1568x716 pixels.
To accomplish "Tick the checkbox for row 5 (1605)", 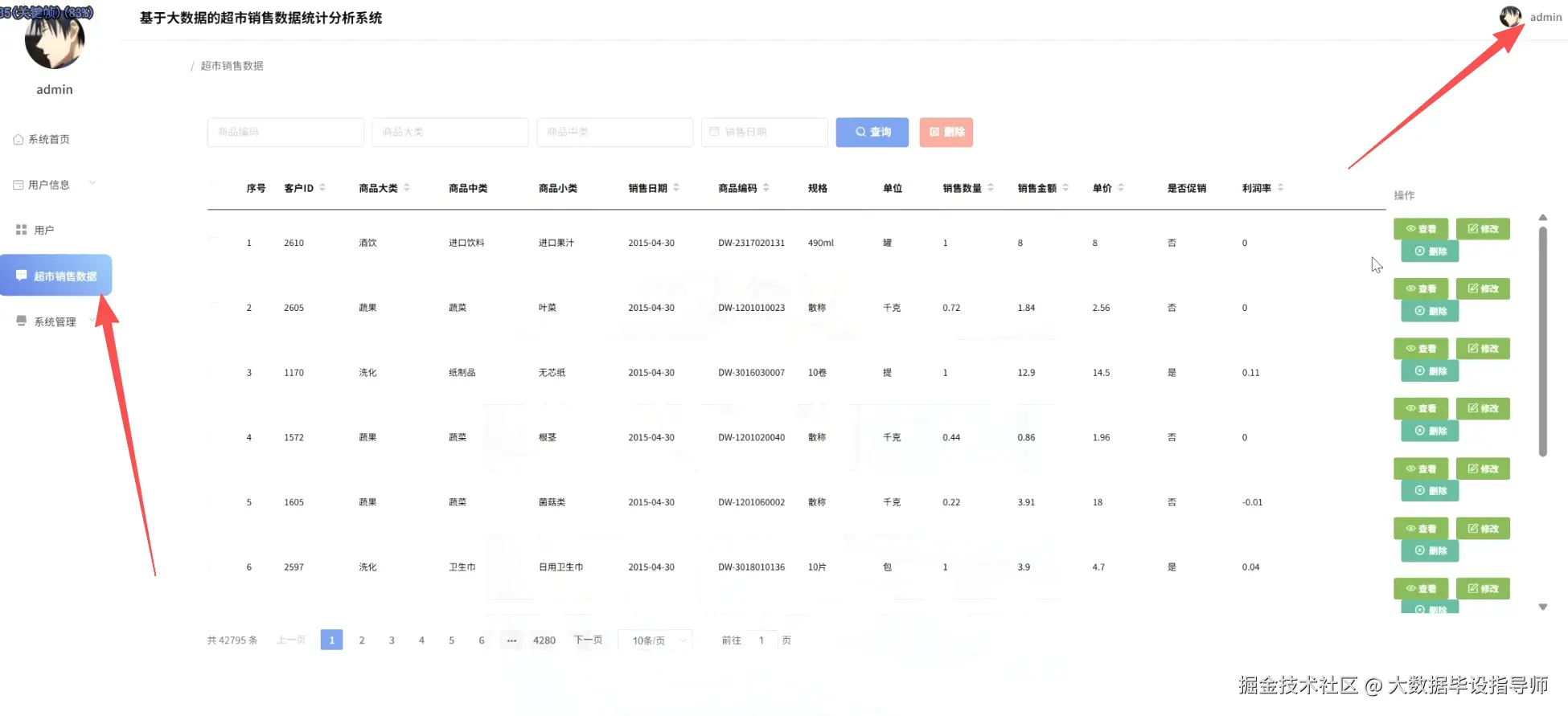I will click(x=214, y=501).
